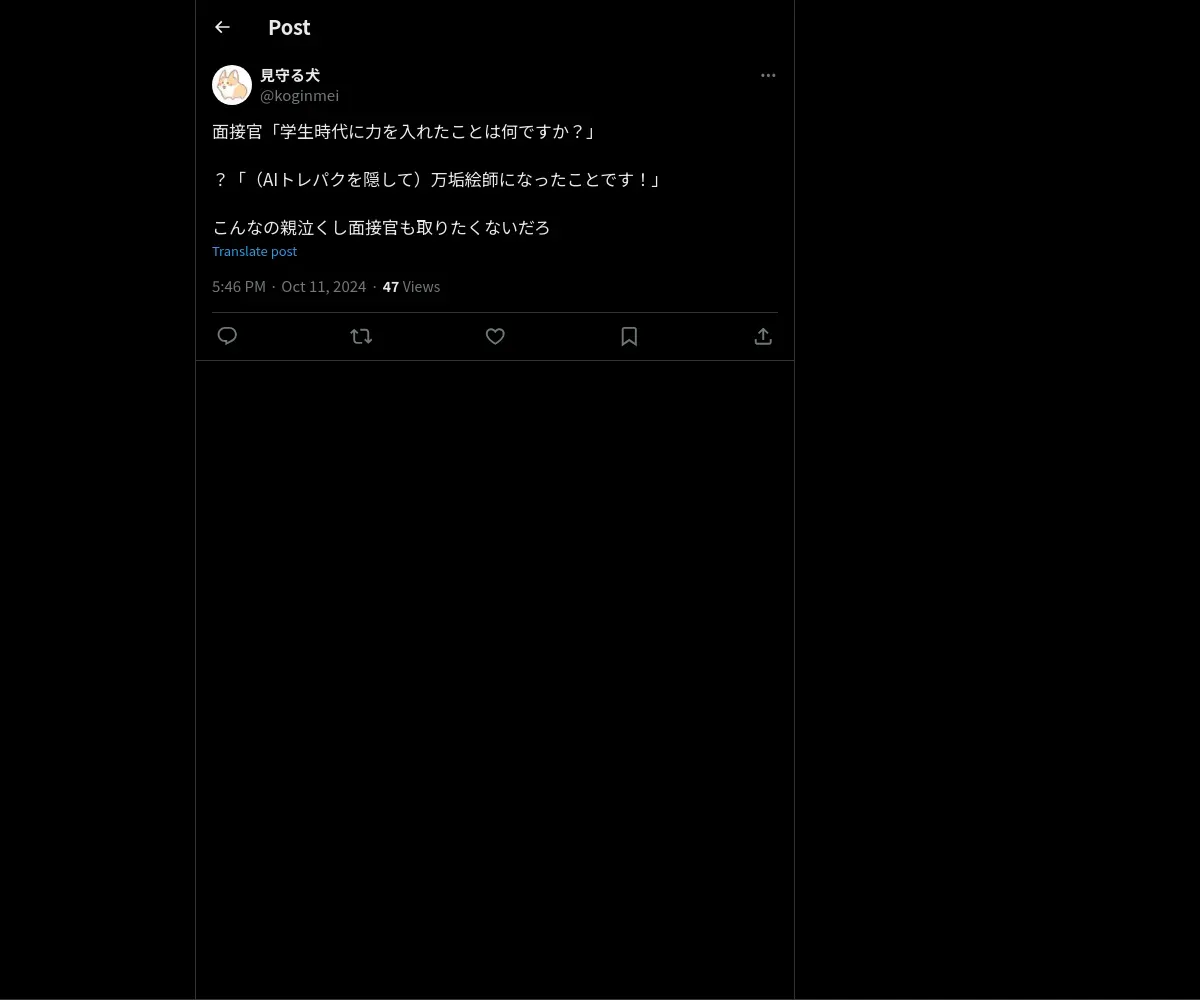Click the empty area below the post actions
1200x1000 pixels.
pos(495,680)
